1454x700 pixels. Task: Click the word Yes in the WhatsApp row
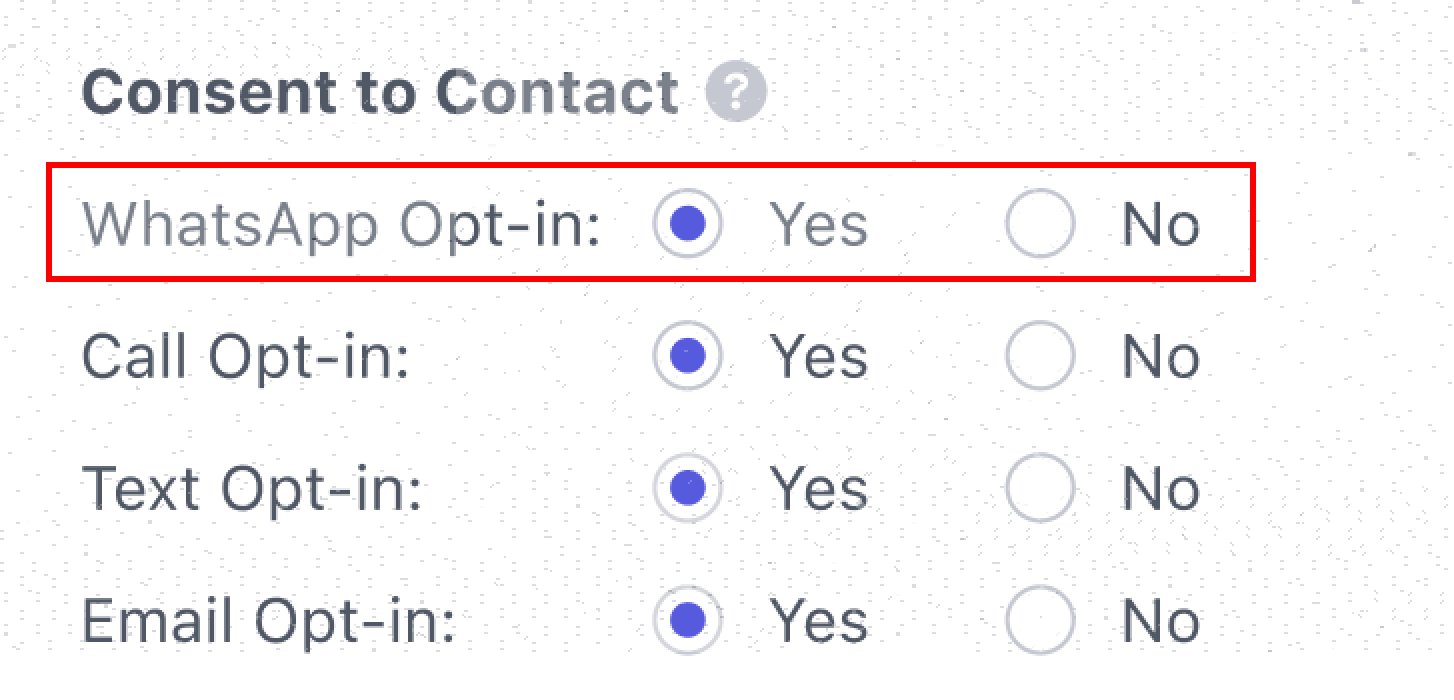point(818,224)
